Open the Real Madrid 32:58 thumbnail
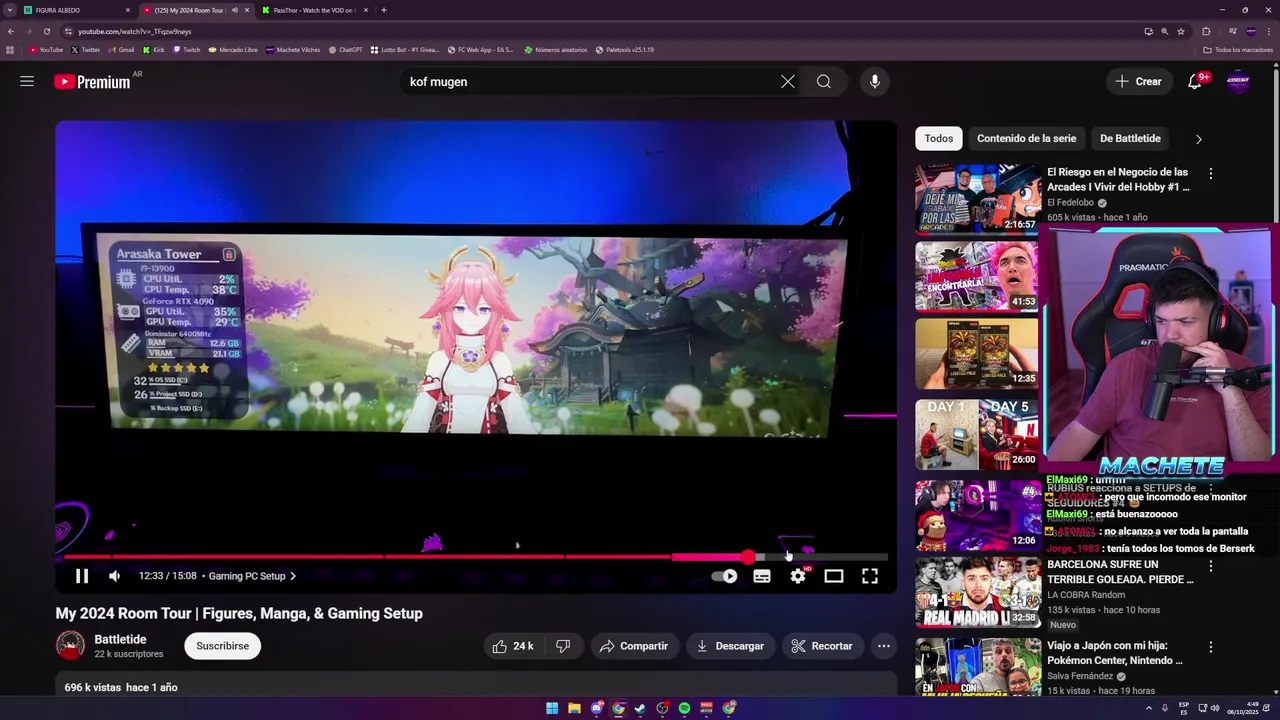 click(x=977, y=592)
